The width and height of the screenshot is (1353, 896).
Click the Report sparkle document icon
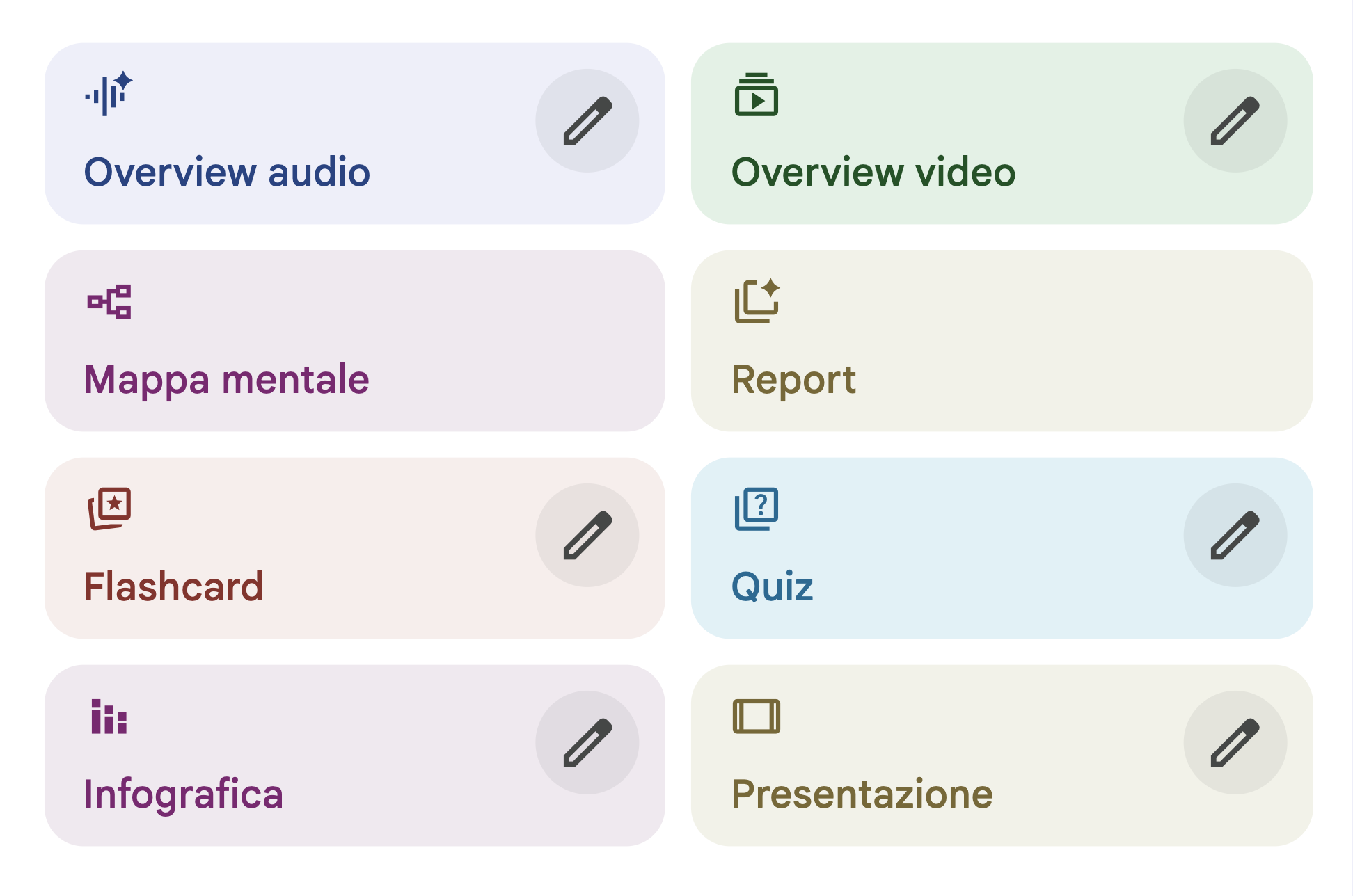(x=757, y=301)
